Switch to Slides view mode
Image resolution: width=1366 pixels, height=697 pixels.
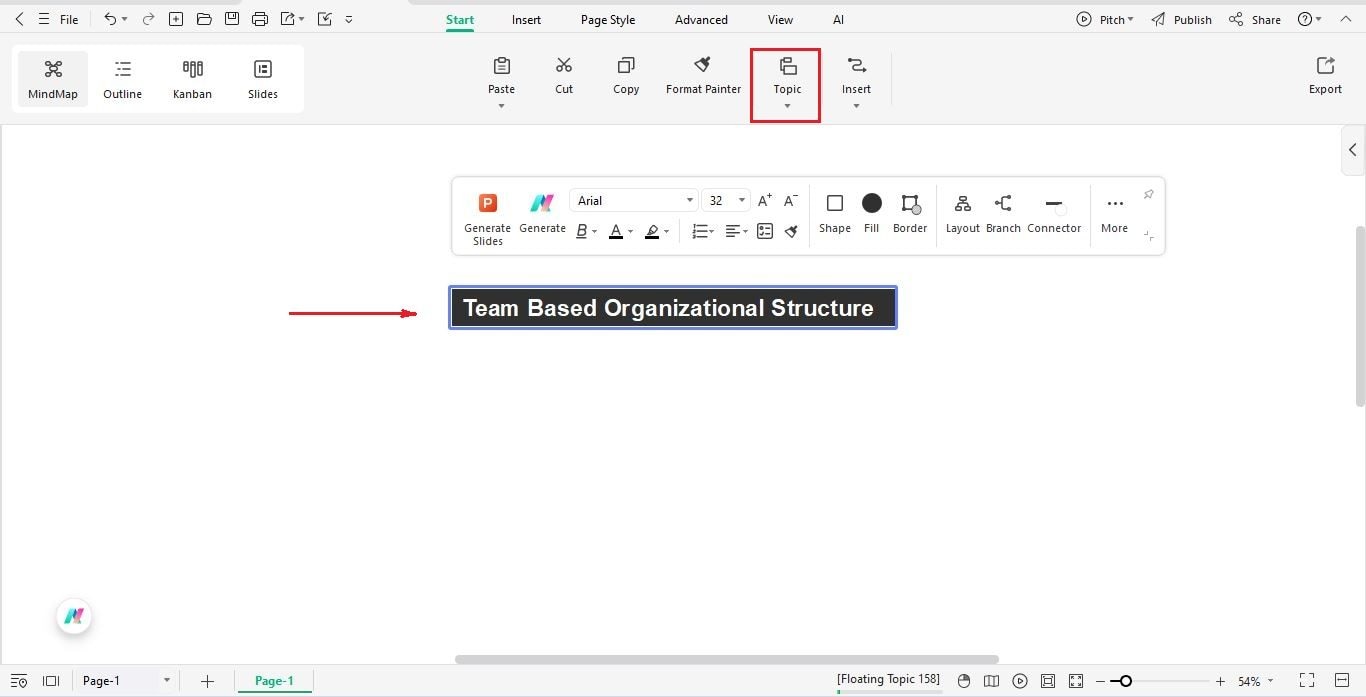[263, 79]
